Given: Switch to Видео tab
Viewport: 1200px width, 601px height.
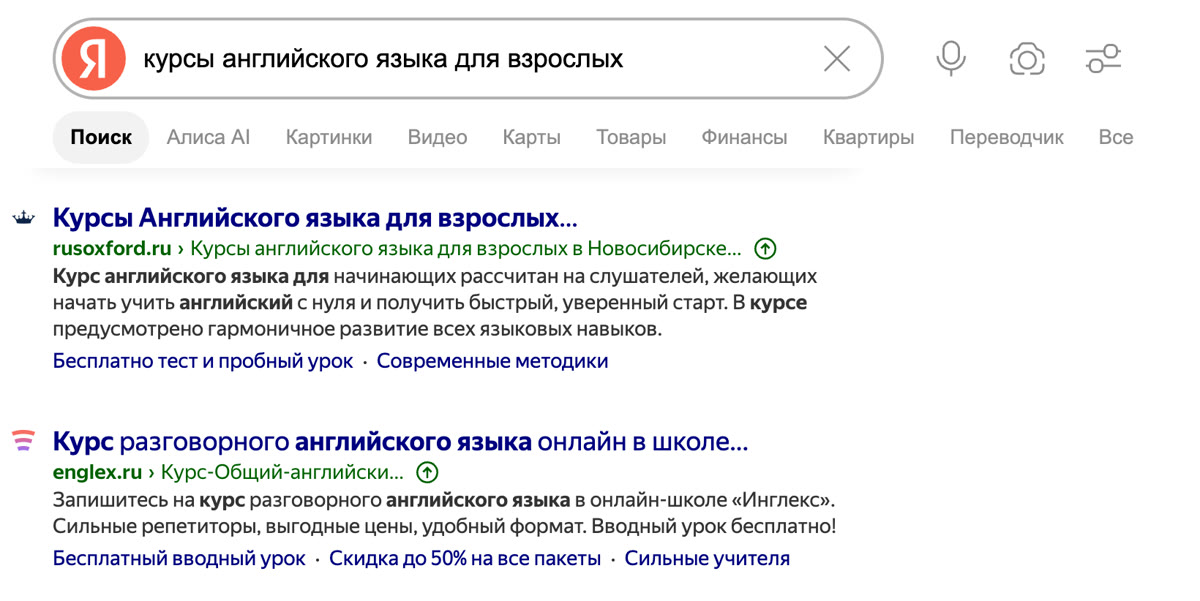Looking at the screenshot, I should point(437,137).
